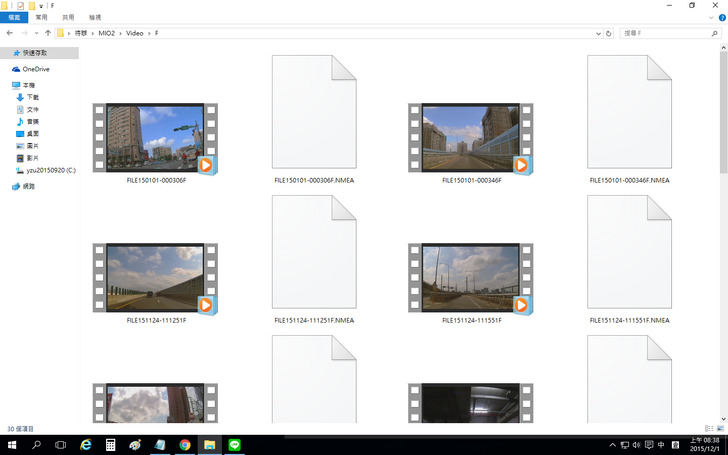Open the address bar history dropdown
The image size is (728, 455).
(x=598, y=33)
